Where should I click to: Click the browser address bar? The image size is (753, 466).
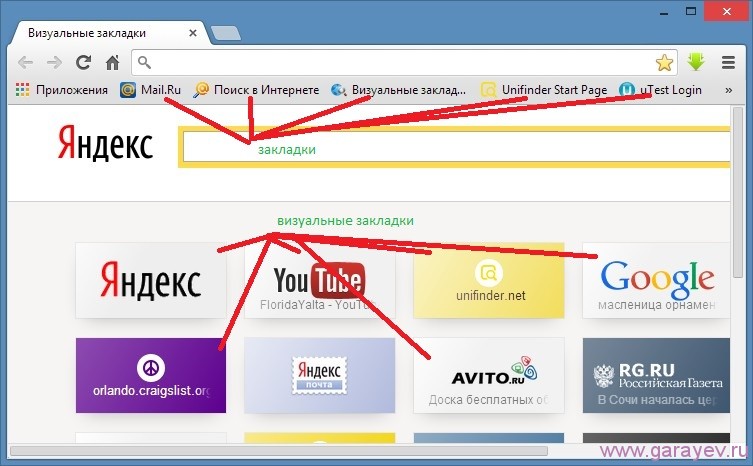404,62
